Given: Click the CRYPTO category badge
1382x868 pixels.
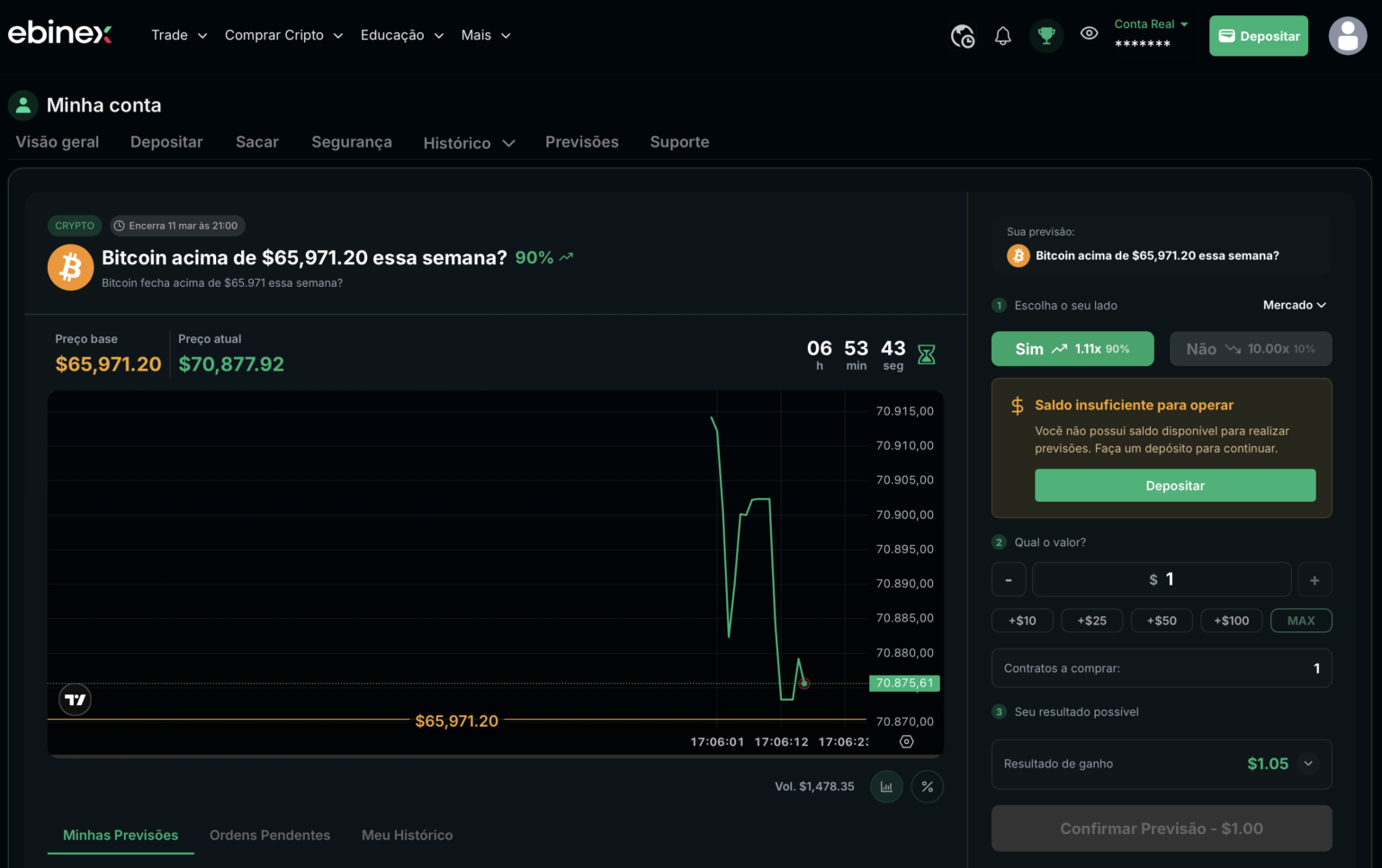Looking at the screenshot, I should click(x=75, y=226).
